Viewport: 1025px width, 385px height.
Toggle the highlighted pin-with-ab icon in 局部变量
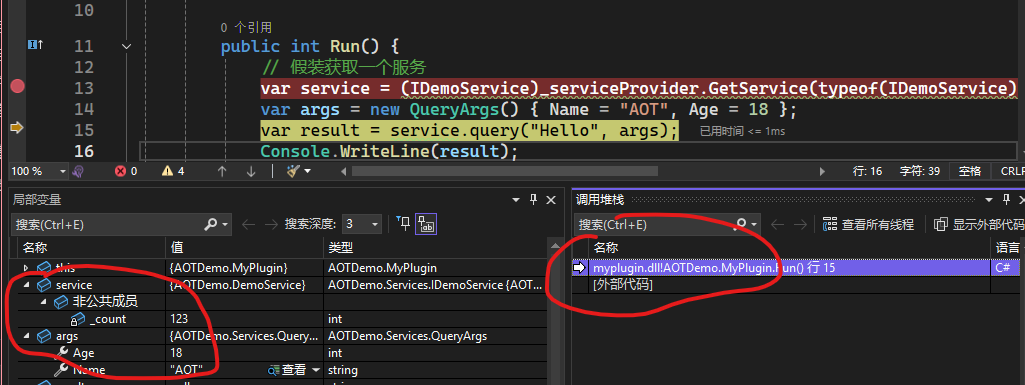tap(427, 224)
